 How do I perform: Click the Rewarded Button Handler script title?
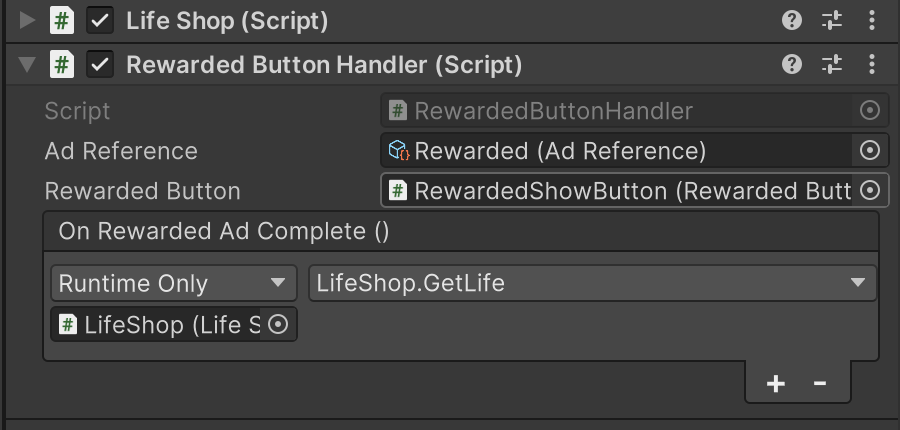324,65
